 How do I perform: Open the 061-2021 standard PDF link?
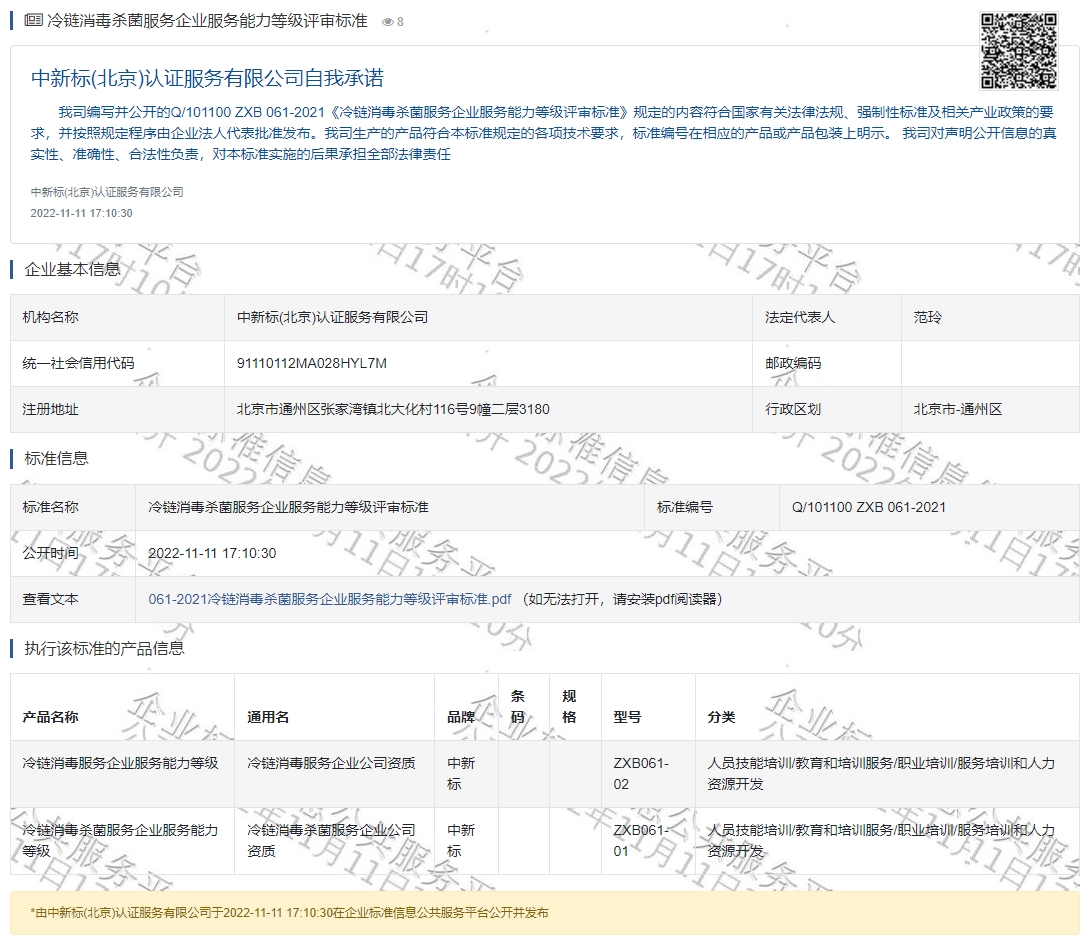tap(329, 599)
